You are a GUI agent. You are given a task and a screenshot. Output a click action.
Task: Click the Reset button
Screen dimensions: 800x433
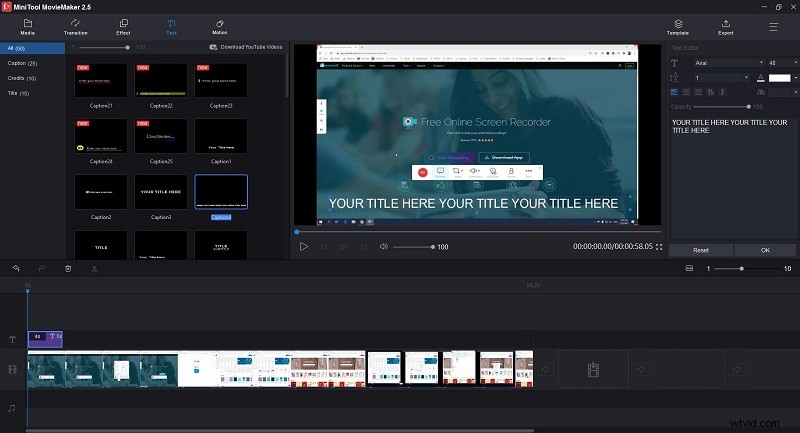701,250
